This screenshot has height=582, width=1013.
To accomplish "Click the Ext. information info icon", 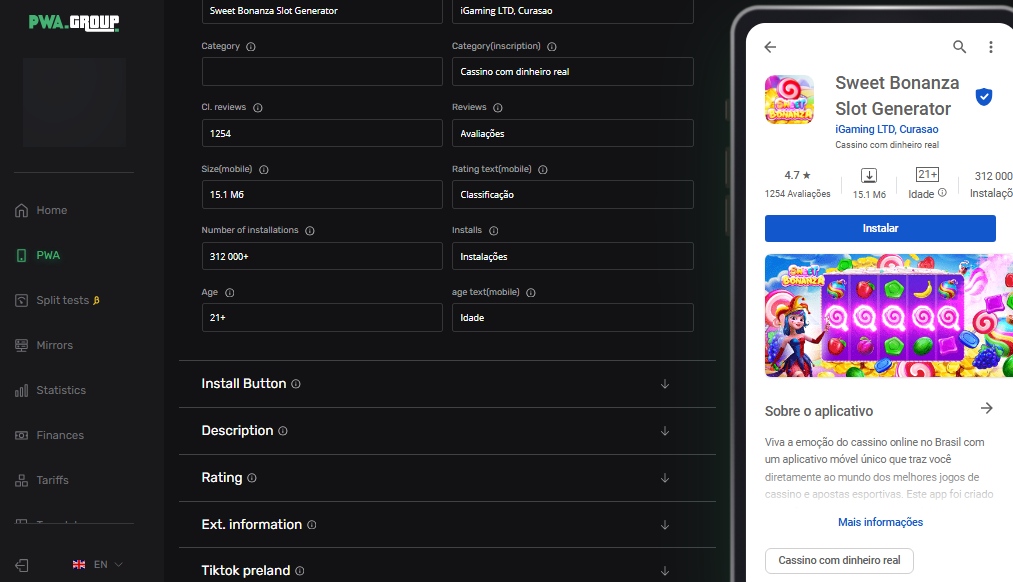I will (311, 525).
